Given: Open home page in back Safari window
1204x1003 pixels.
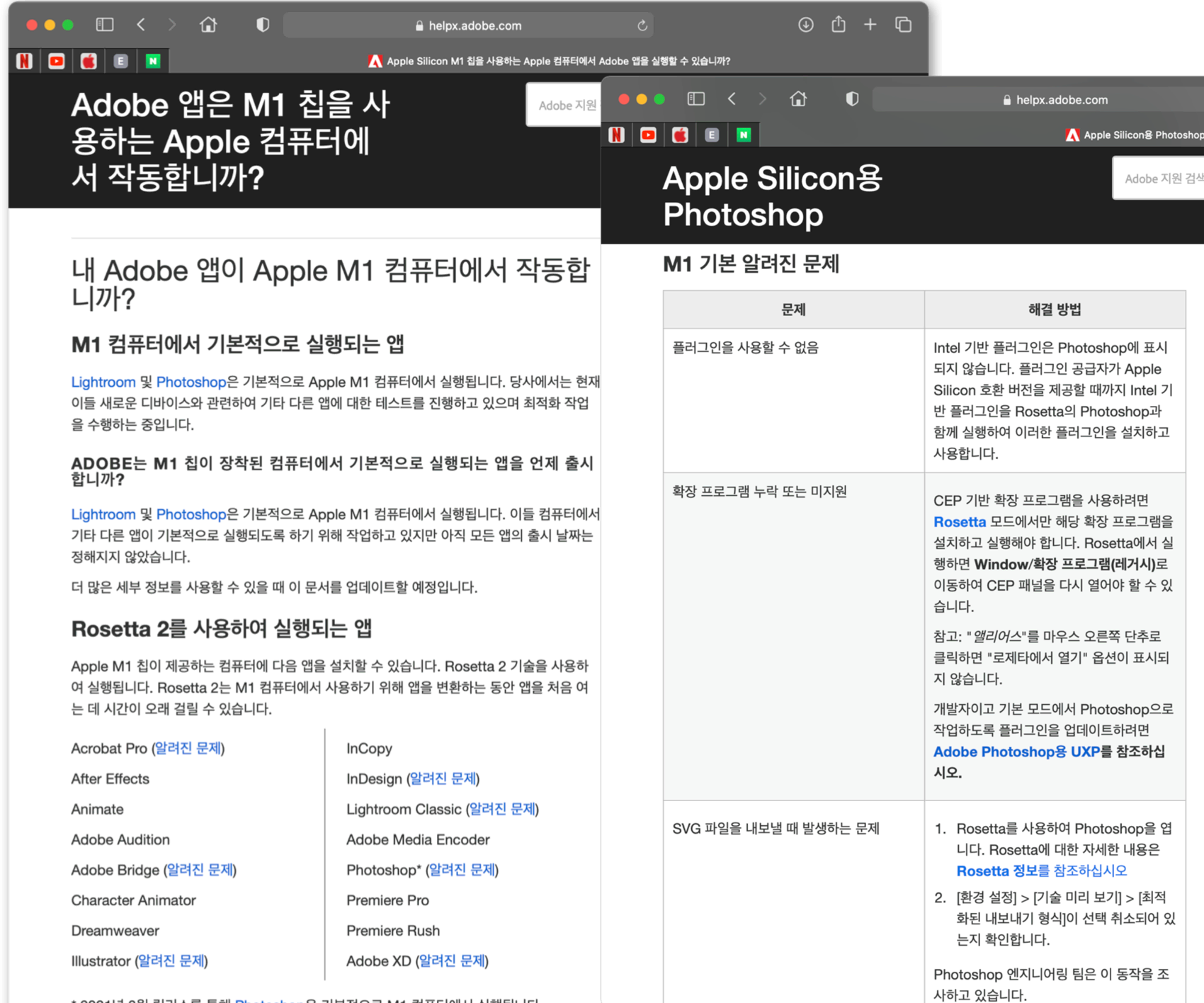Looking at the screenshot, I should click(x=208, y=25).
